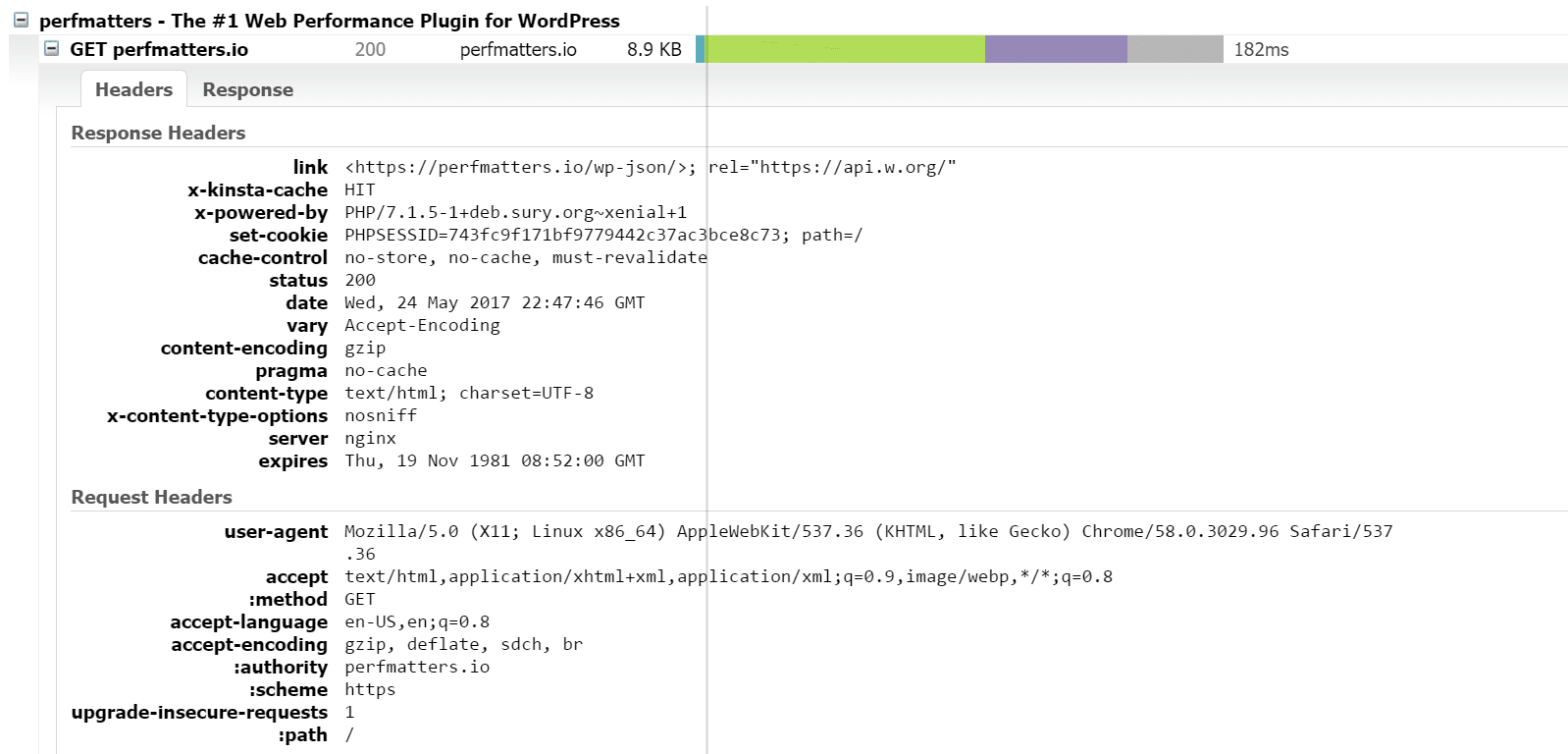Switch to the Response tab
This screenshot has width=1568, height=754.
pos(247,89)
